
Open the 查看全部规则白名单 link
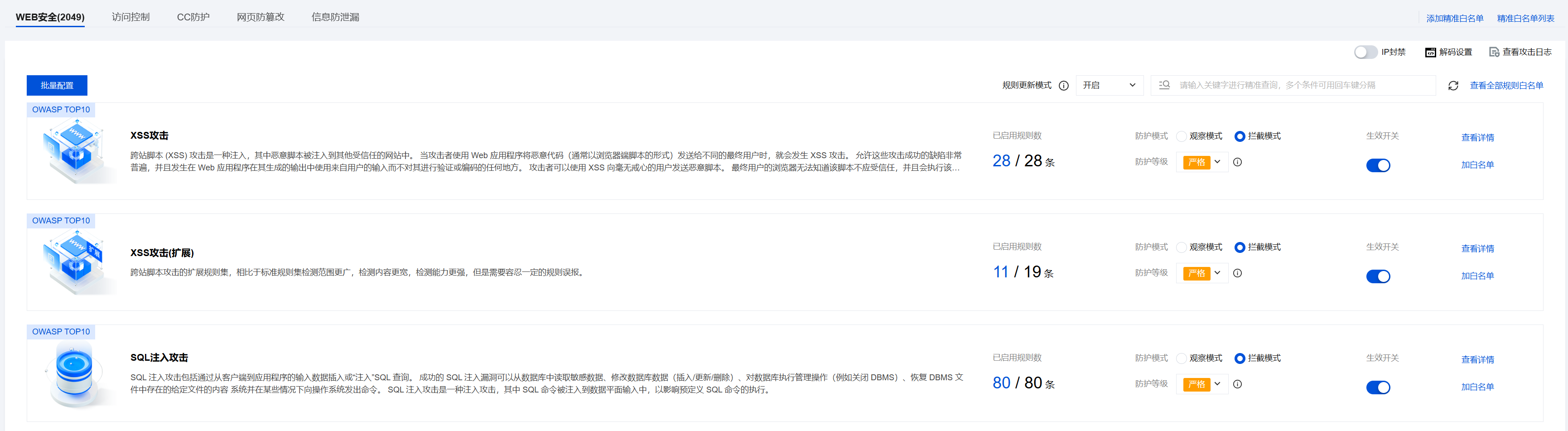[1506, 86]
